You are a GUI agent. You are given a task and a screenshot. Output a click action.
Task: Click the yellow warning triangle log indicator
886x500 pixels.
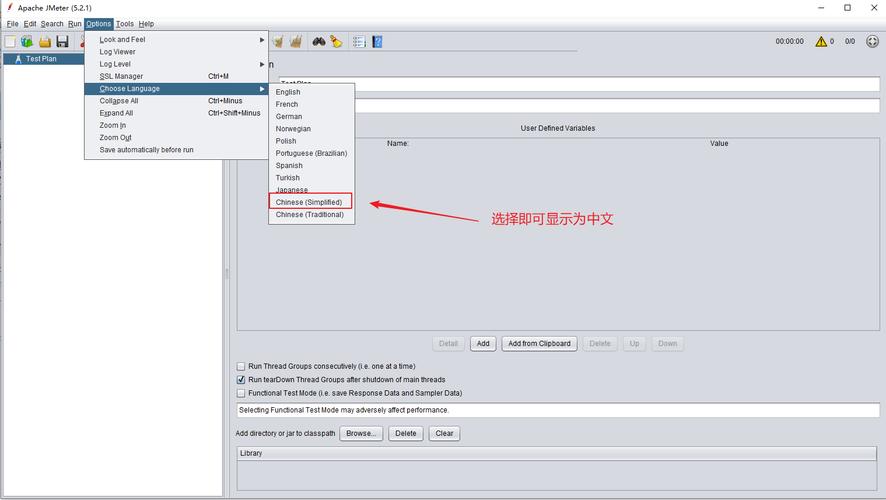pyautogui.click(x=821, y=41)
